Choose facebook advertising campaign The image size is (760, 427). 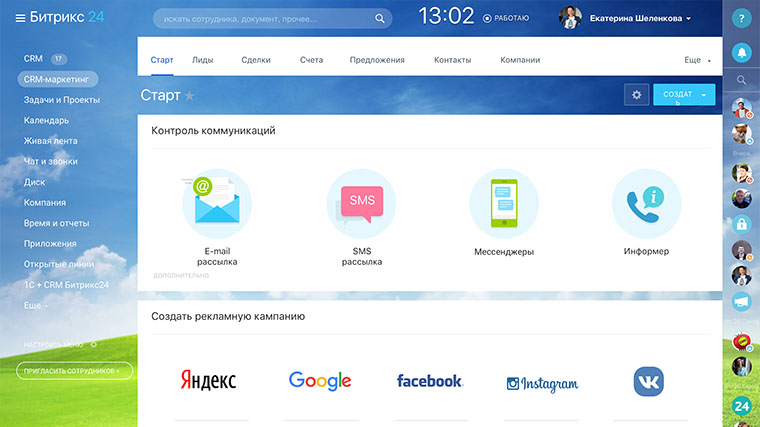coord(430,381)
